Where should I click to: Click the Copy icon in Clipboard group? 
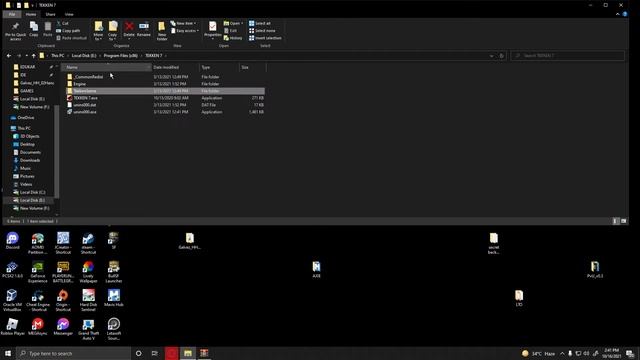point(34,29)
